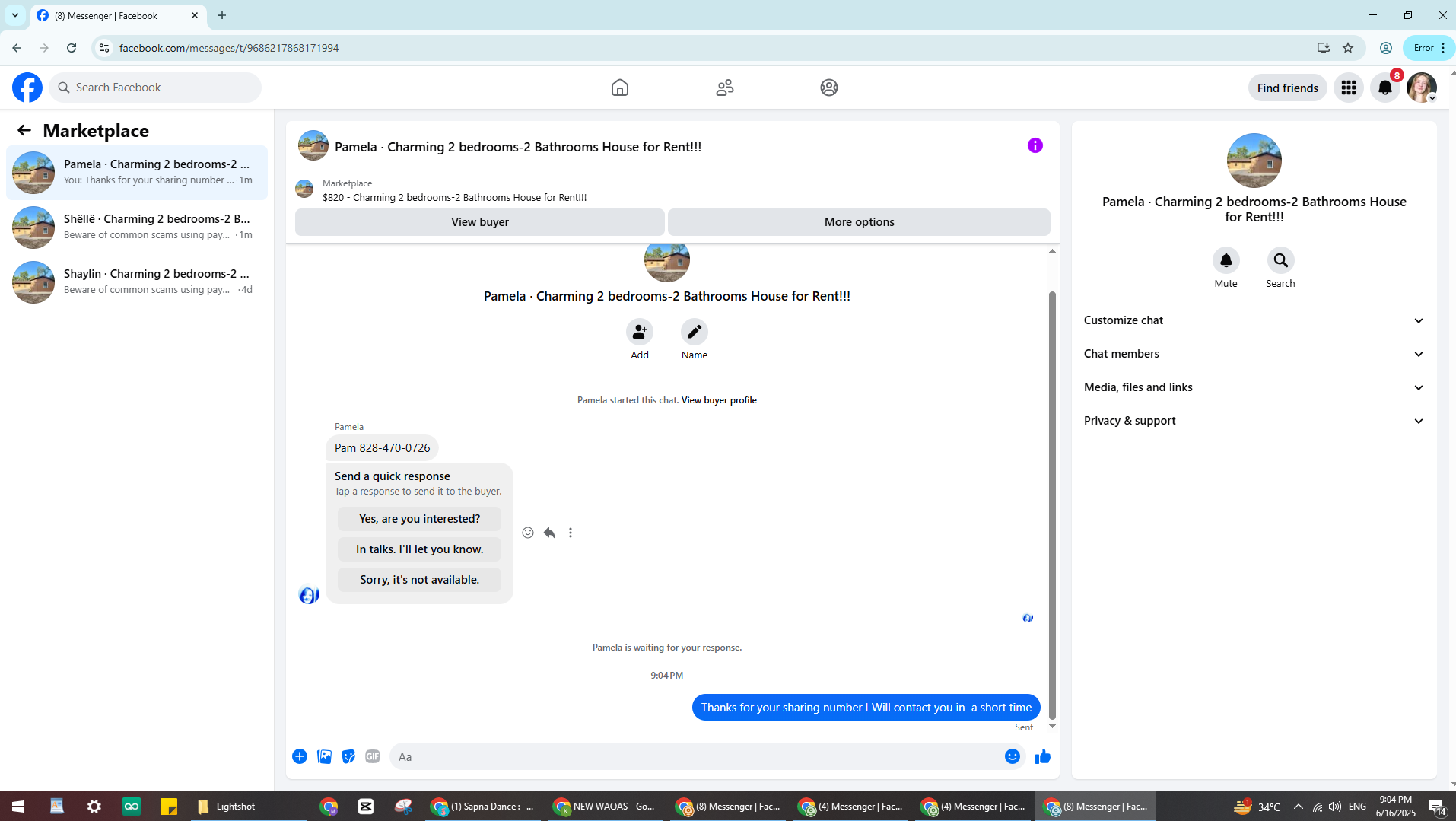Edit the chat name pencil icon
The image size is (1456, 821).
tap(695, 332)
